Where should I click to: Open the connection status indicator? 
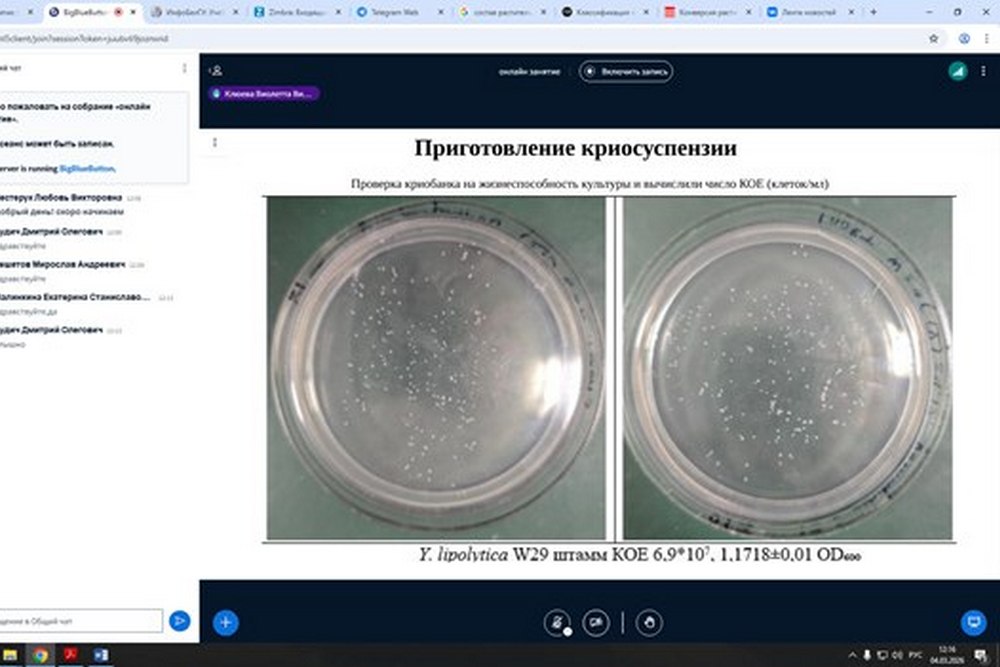pos(957,71)
